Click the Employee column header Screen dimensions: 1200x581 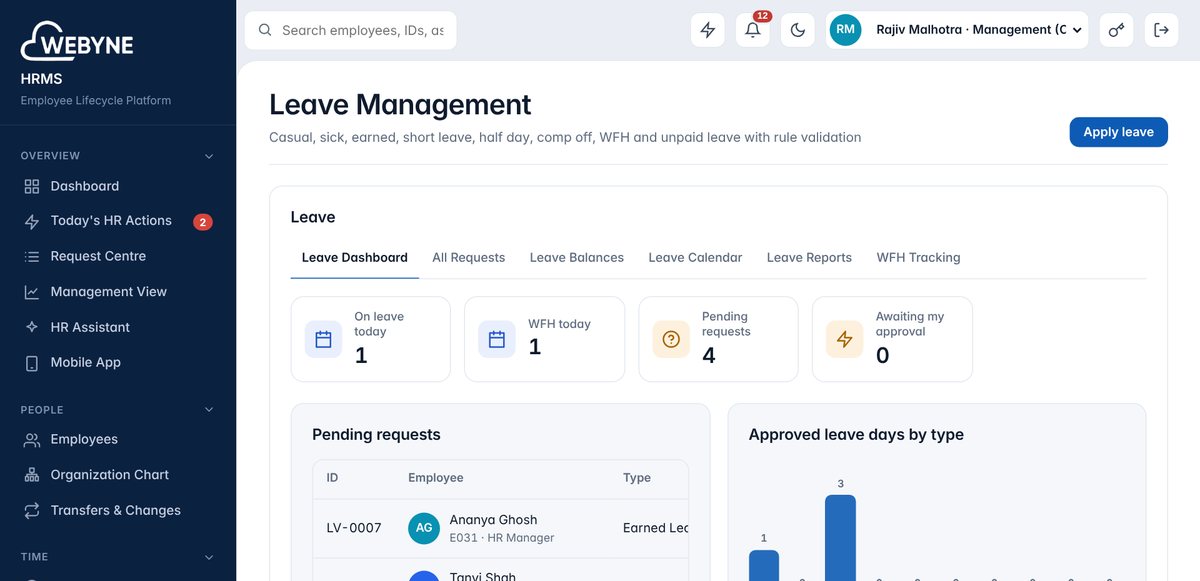point(436,478)
